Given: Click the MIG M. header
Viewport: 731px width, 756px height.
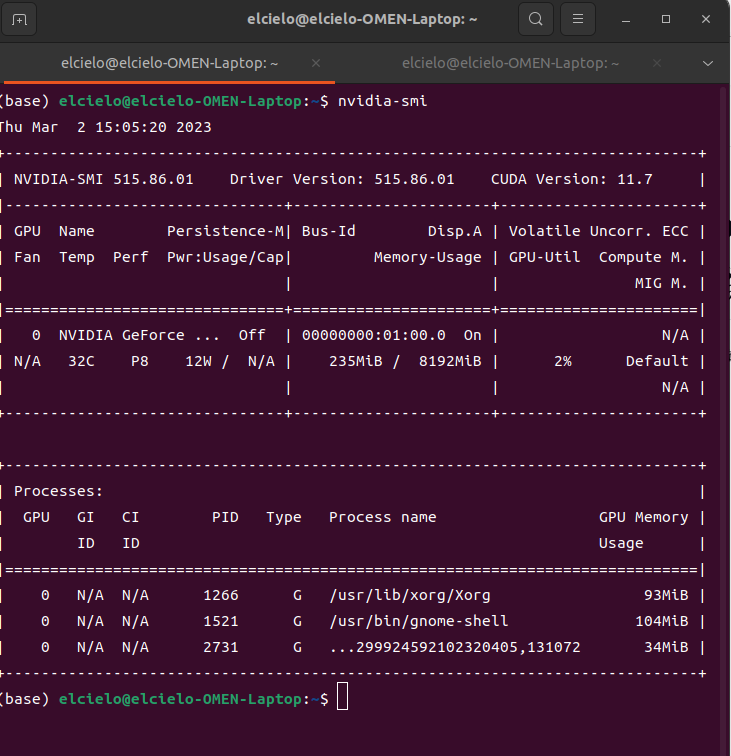Looking at the screenshot, I should point(661,284).
